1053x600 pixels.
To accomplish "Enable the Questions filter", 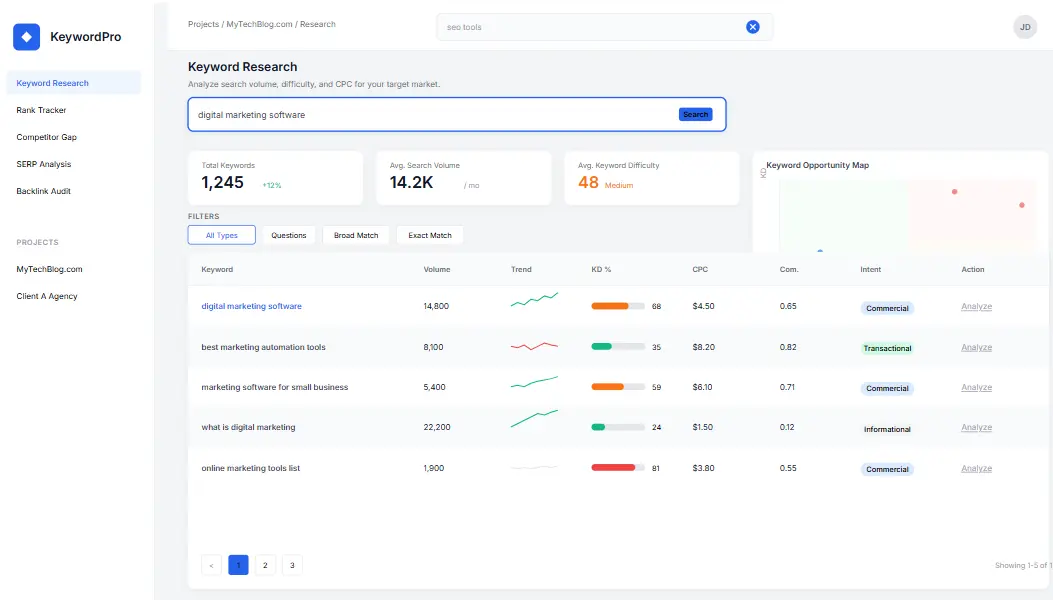I will click(289, 234).
